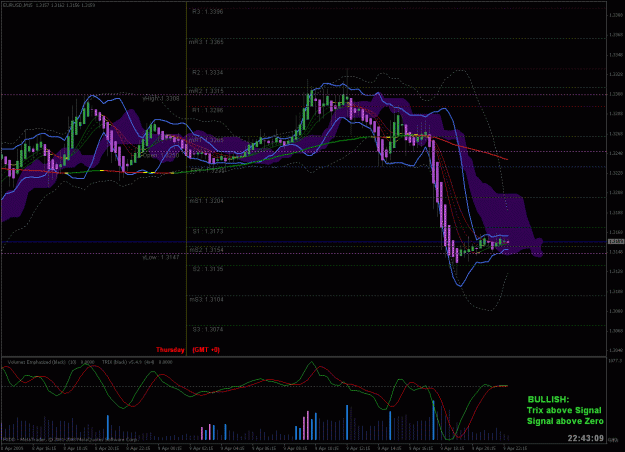
Task: Click the highlighted current price tag on price axis
Action: (615, 242)
